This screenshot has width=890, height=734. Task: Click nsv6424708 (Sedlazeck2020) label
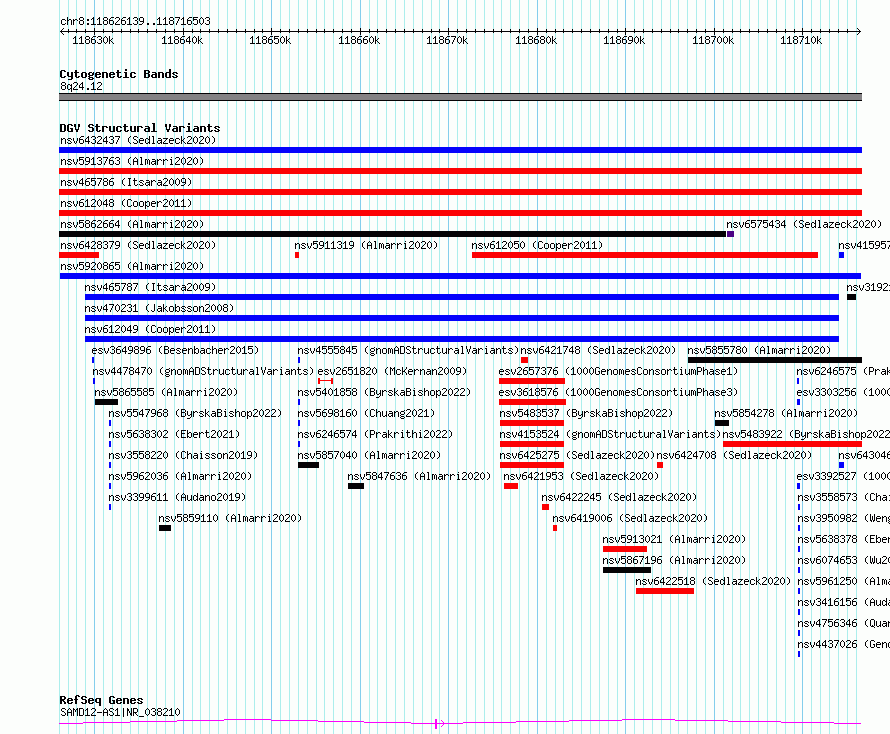coord(734,455)
